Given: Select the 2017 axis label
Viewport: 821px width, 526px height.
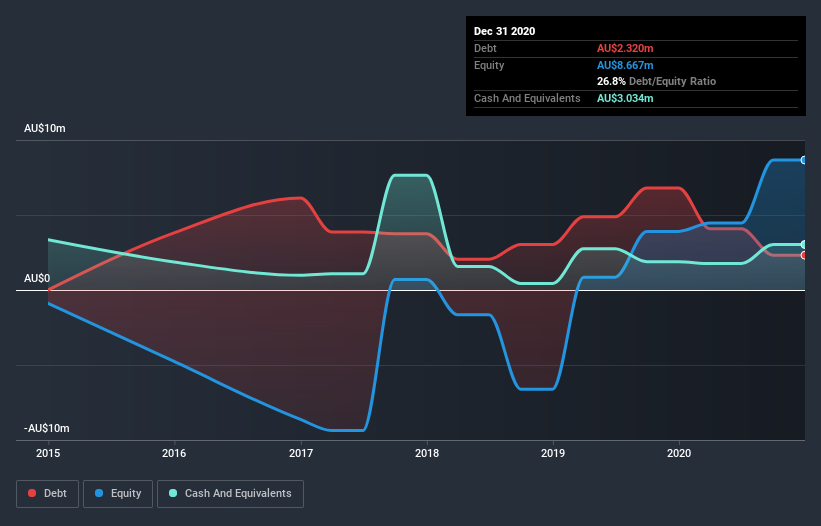Looking at the screenshot, I should (301, 453).
